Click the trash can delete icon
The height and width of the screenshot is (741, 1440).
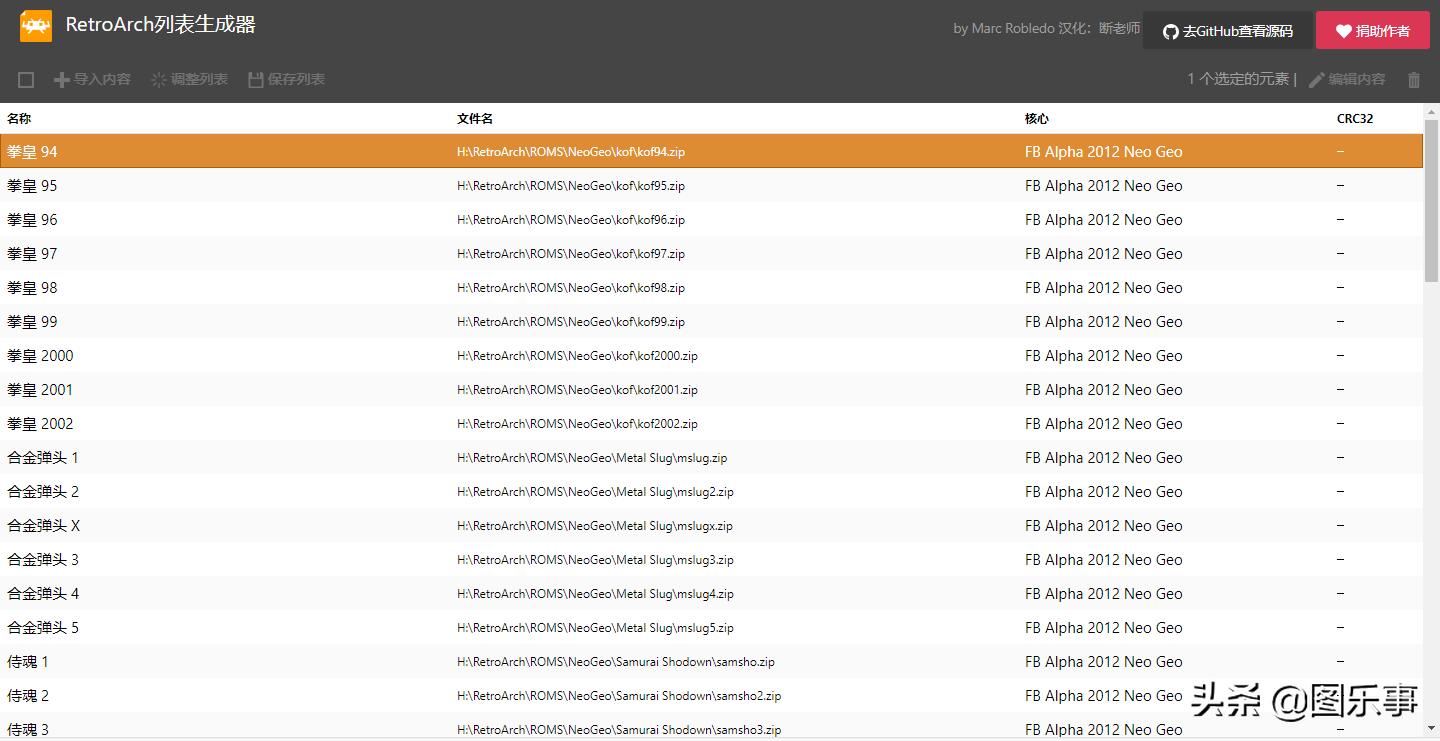click(x=1413, y=80)
